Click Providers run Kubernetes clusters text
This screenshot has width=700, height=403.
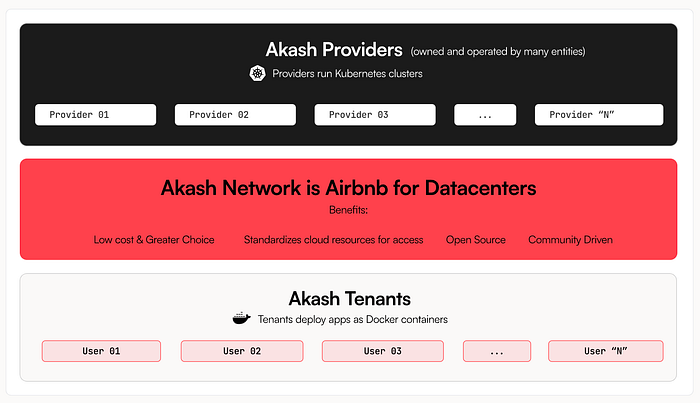[x=347, y=73]
